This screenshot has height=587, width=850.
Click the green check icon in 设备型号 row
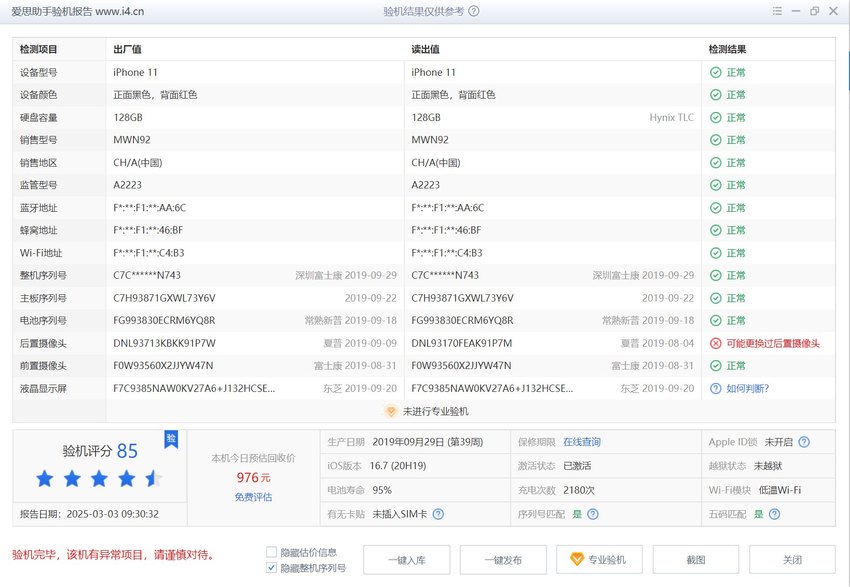point(716,72)
